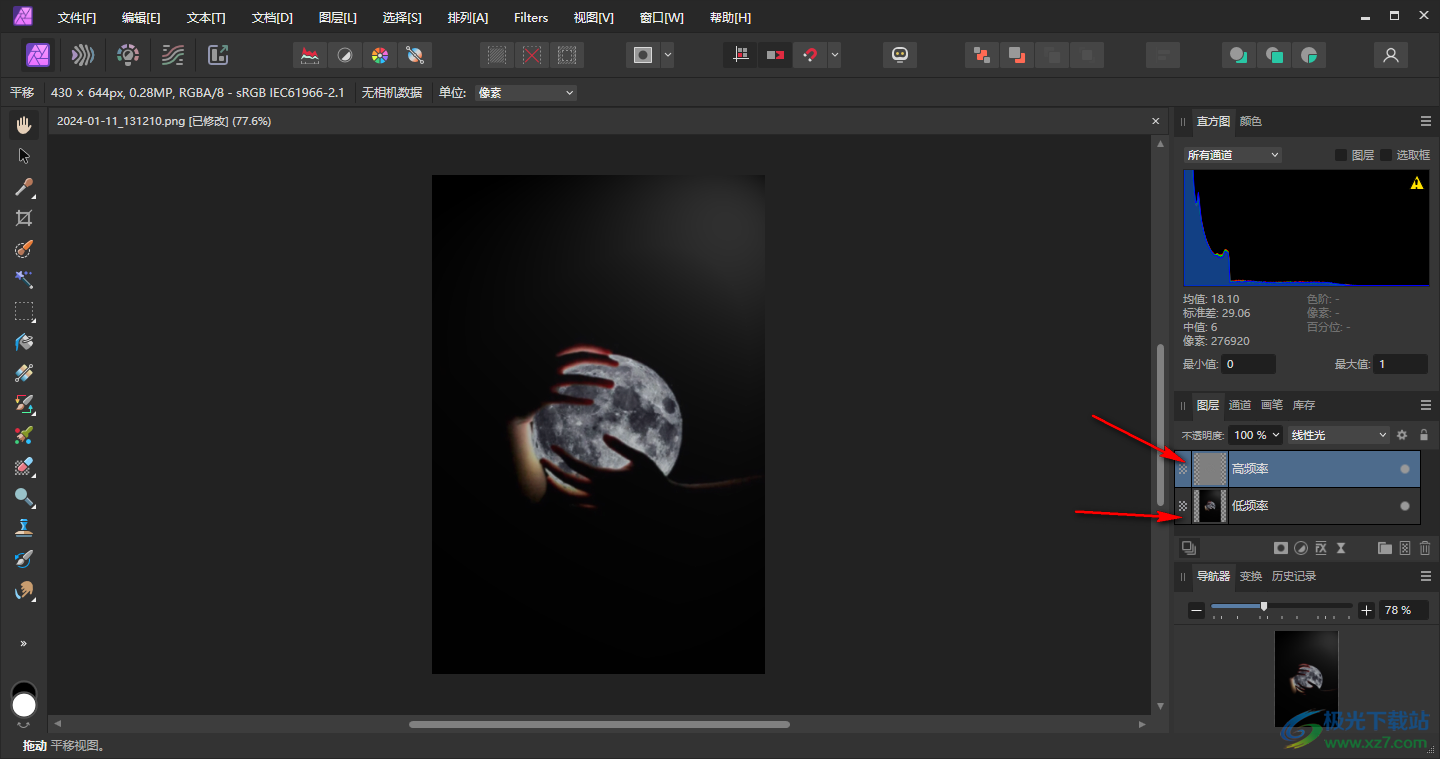Enable the 图层 checkbox in histogram
The image size is (1440, 759).
tap(1341, 155)
